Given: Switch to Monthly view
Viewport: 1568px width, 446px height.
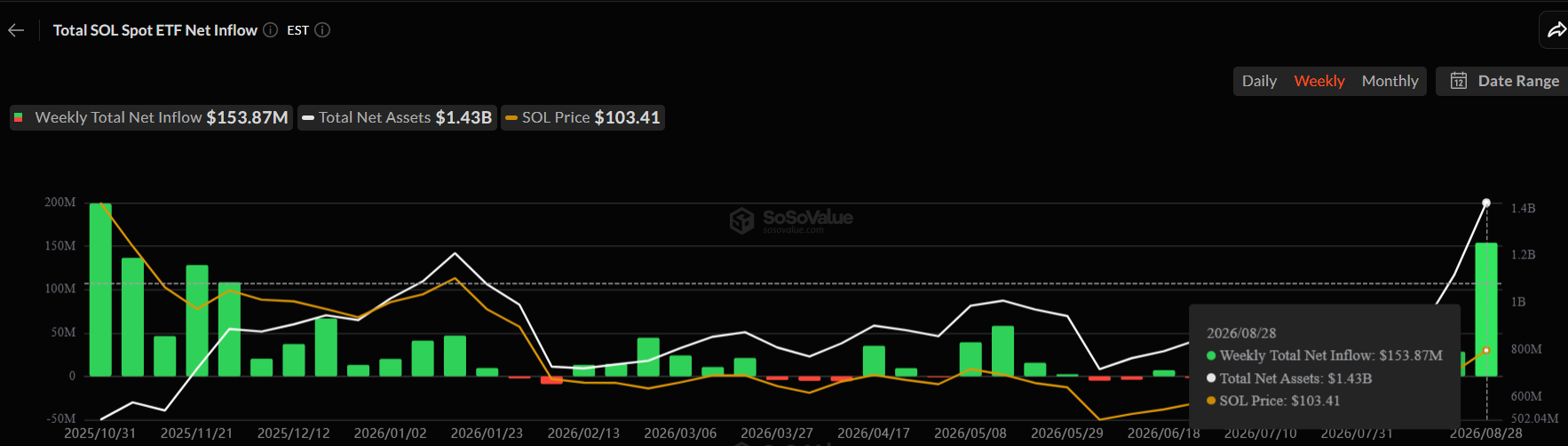Looking at the screenshot, I should (1390, 81).
